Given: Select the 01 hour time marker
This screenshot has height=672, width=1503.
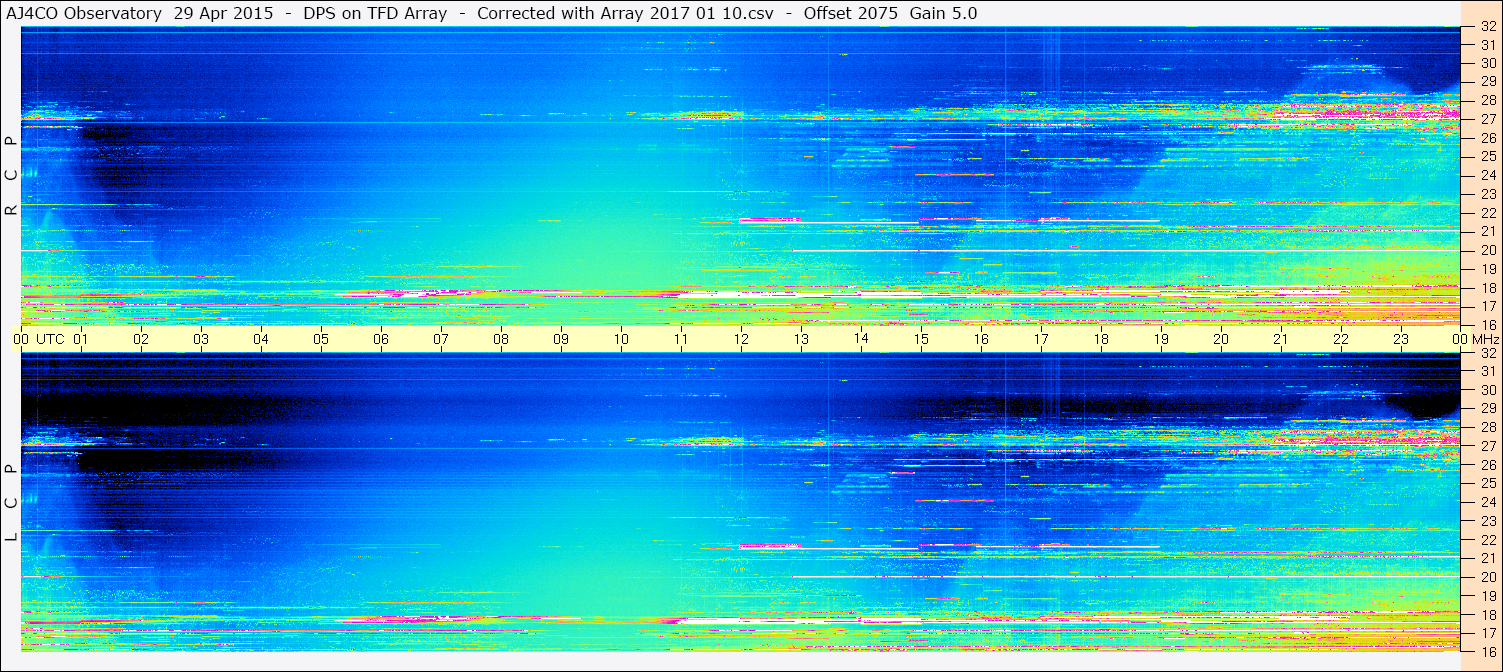Looking at the screenshot, I should click(81, 339).
